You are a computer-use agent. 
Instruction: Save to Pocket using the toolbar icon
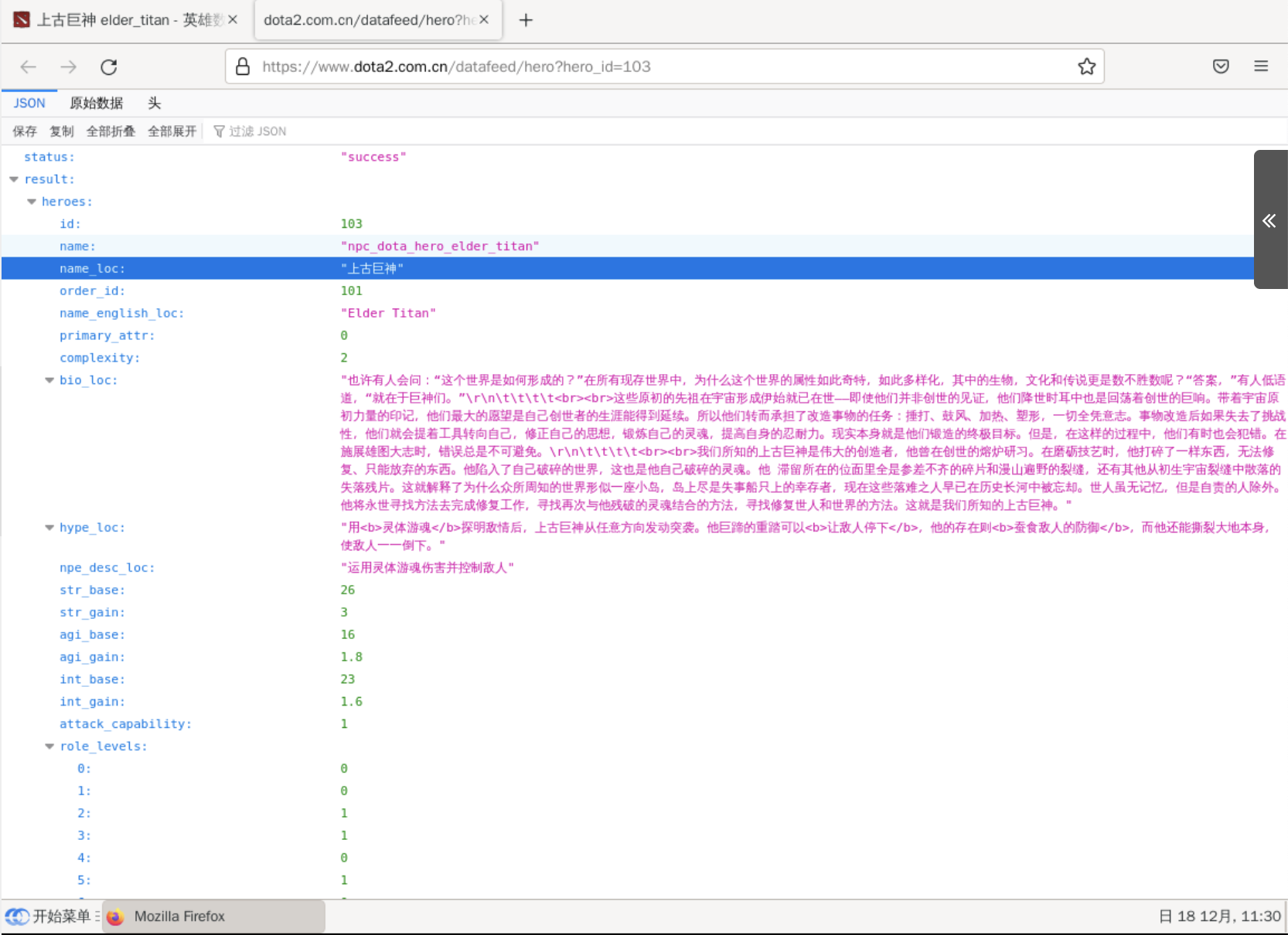(1221, 67)
